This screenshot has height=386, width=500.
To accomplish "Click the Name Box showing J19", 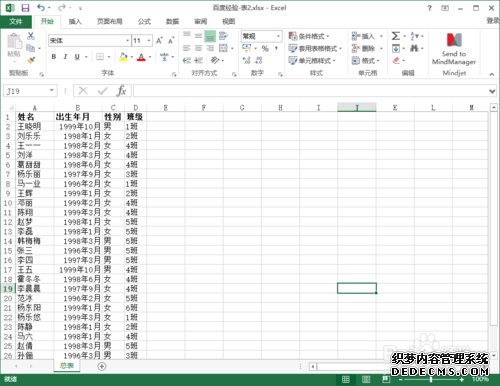I will pyautogui.click(x=30, y=91).
